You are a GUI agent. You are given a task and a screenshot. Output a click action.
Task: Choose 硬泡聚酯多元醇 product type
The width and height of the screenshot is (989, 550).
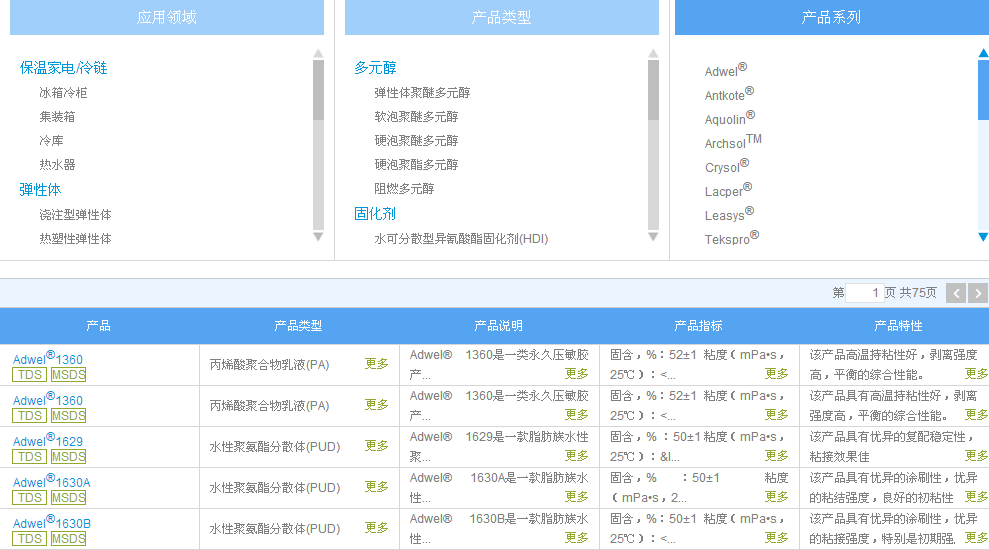tap(416, 165)
